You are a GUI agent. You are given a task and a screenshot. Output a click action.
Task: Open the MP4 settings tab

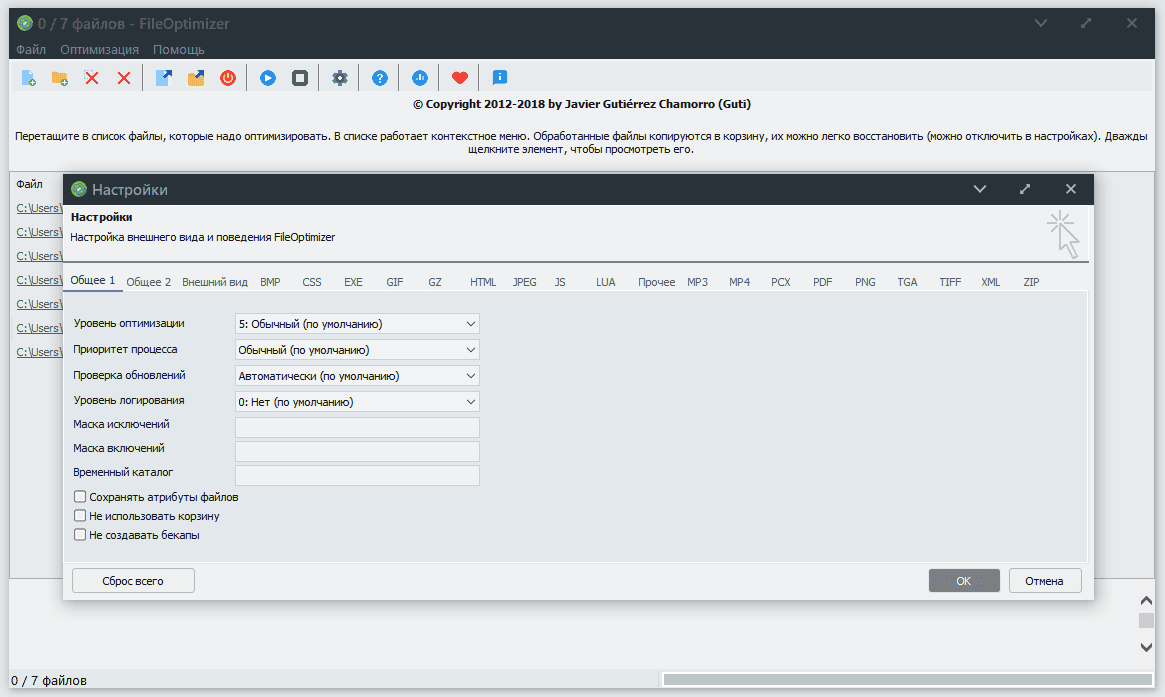[739, 282]
